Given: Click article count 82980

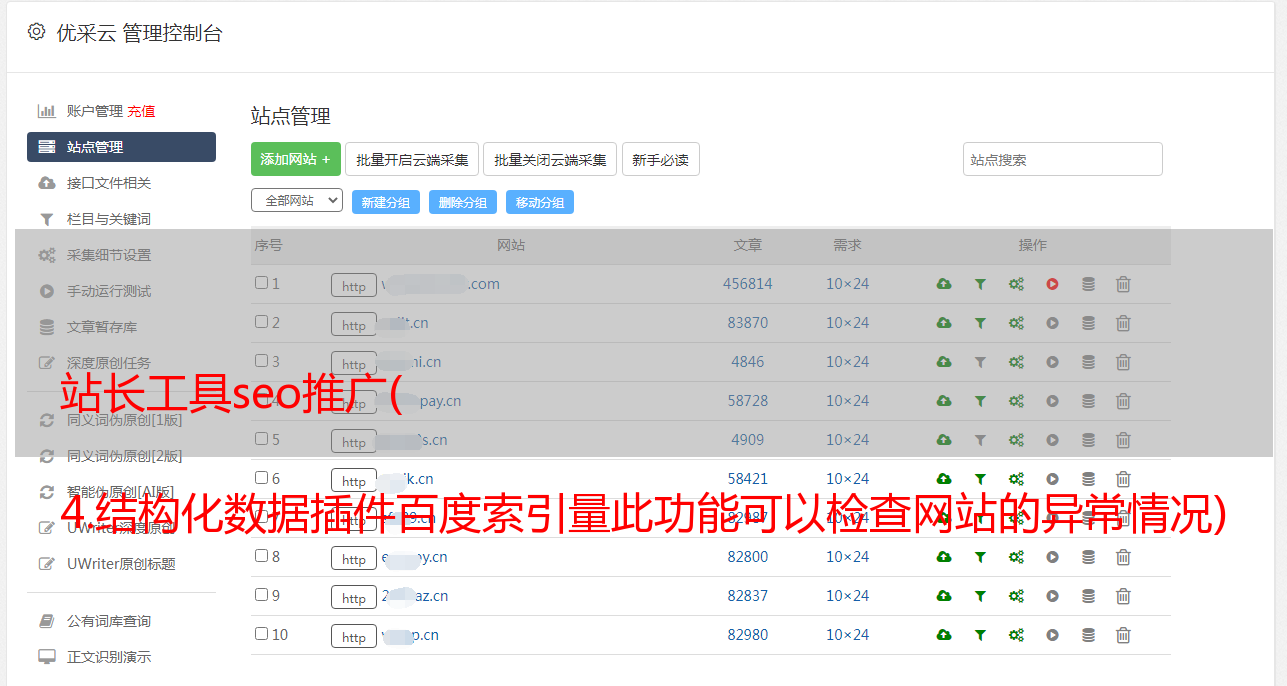Looking at the screenshot, I should click(748, 635).
